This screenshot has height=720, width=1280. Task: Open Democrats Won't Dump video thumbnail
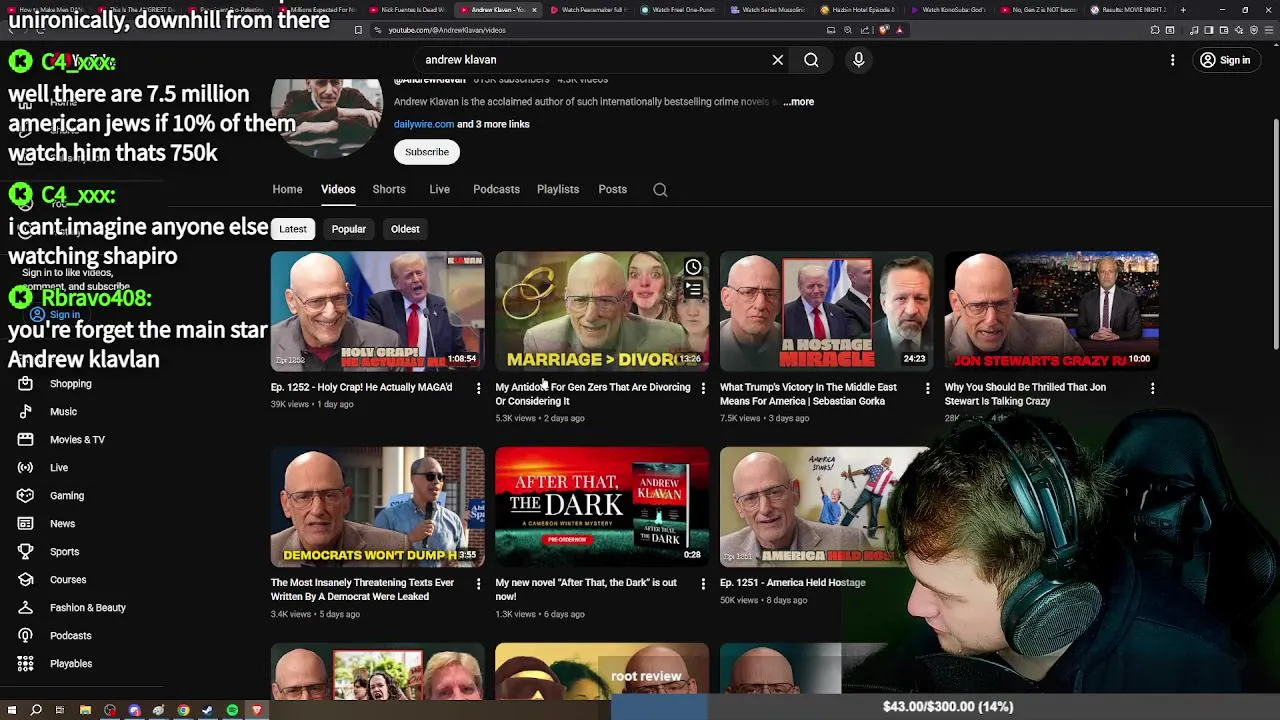pyautogui.click(x=377, y=507)
